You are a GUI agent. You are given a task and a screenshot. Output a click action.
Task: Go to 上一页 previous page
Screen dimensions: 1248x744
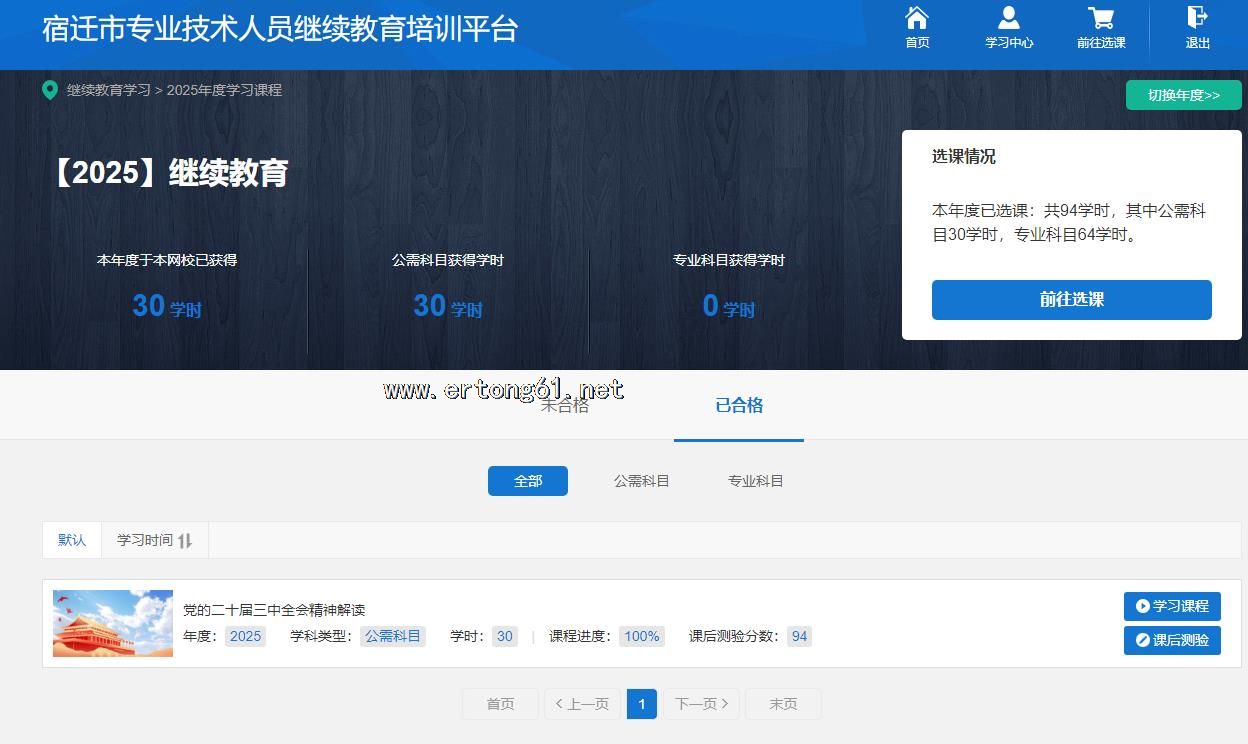[x=582, y=704]
